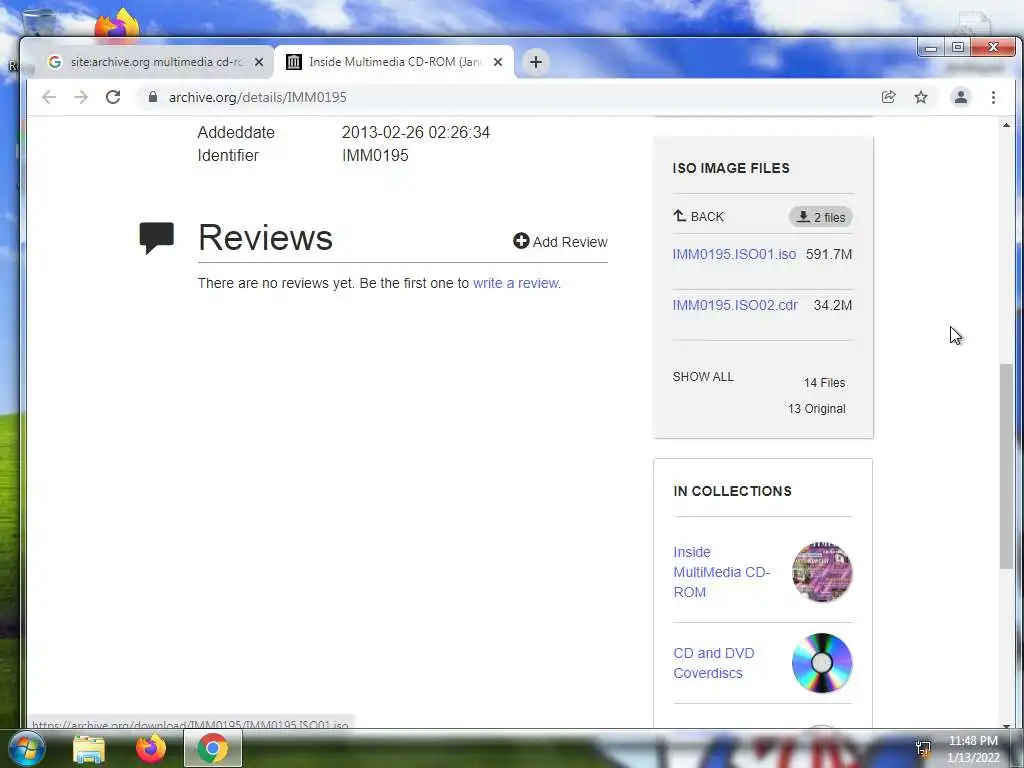Open Inside MultiMedia CD-ROM collection link
Image resolution: width=1024 pixels, height=768 pixels.
point(722,572)
